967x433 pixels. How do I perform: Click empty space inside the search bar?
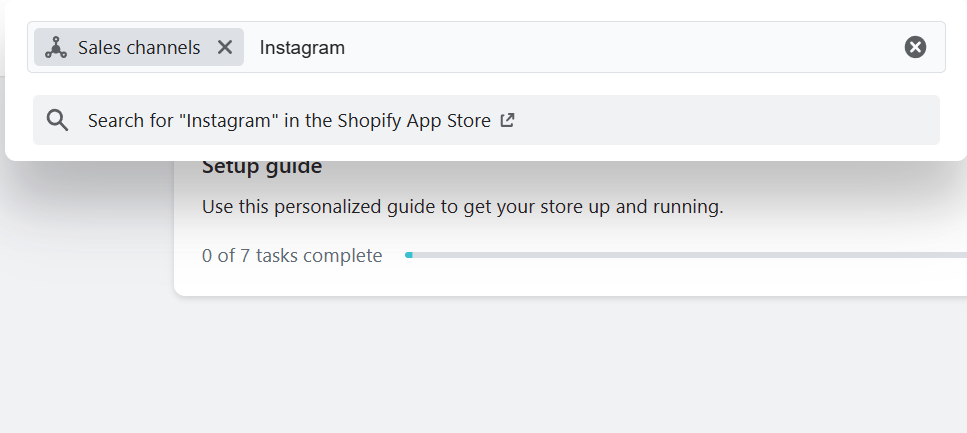coord(617,47)
